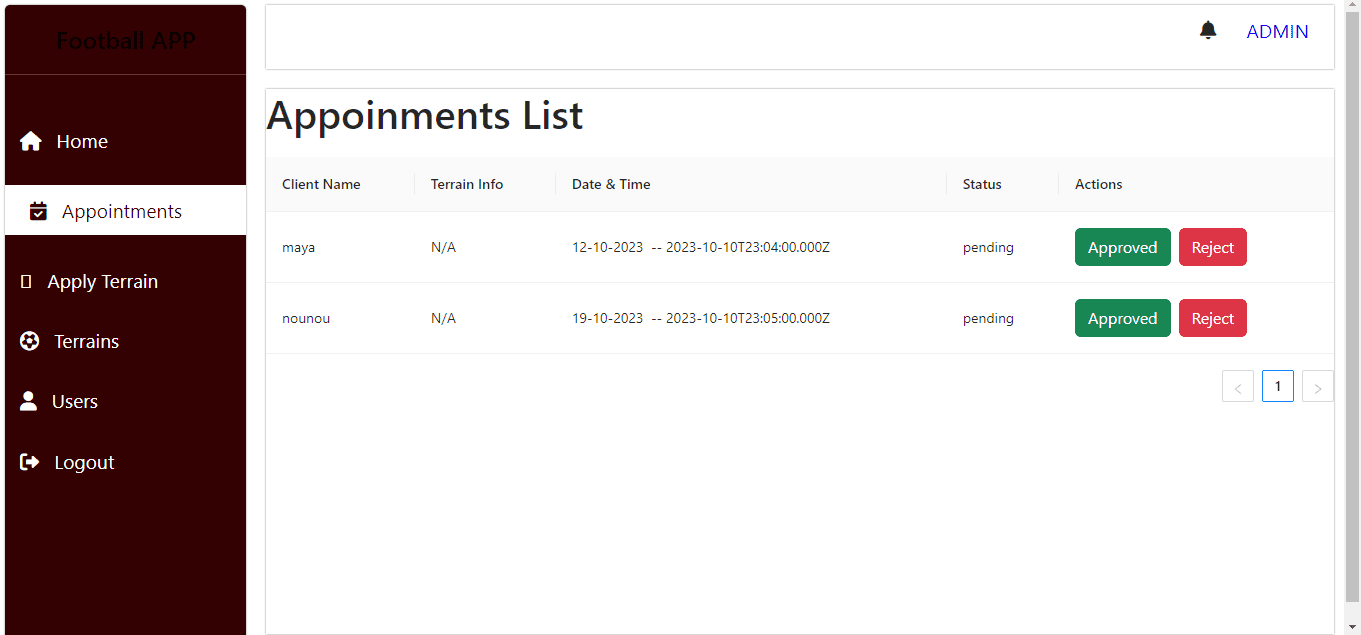Click client name maya

pyautogui.click(x=298, y=247)
